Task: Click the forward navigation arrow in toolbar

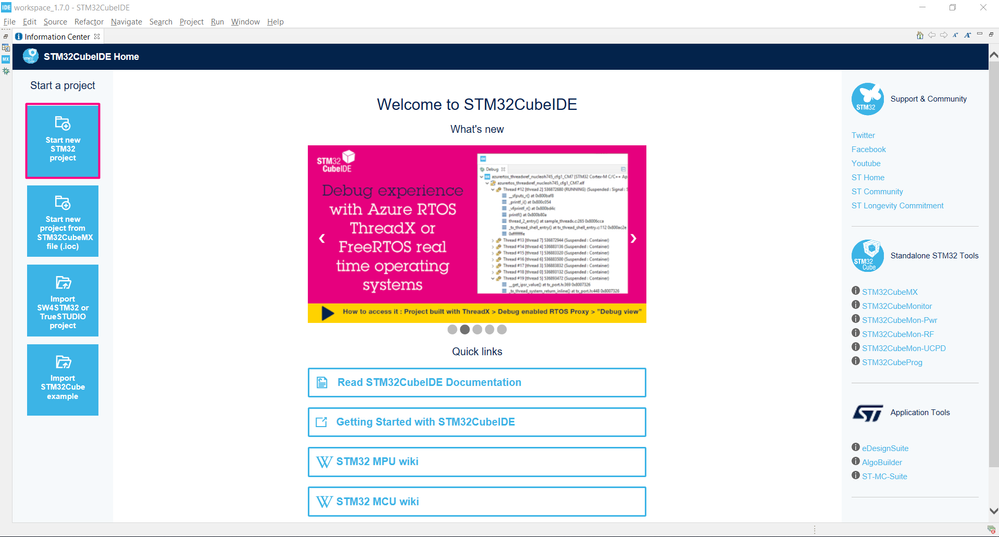Action: pyautogui.click(x=944, y=35)
